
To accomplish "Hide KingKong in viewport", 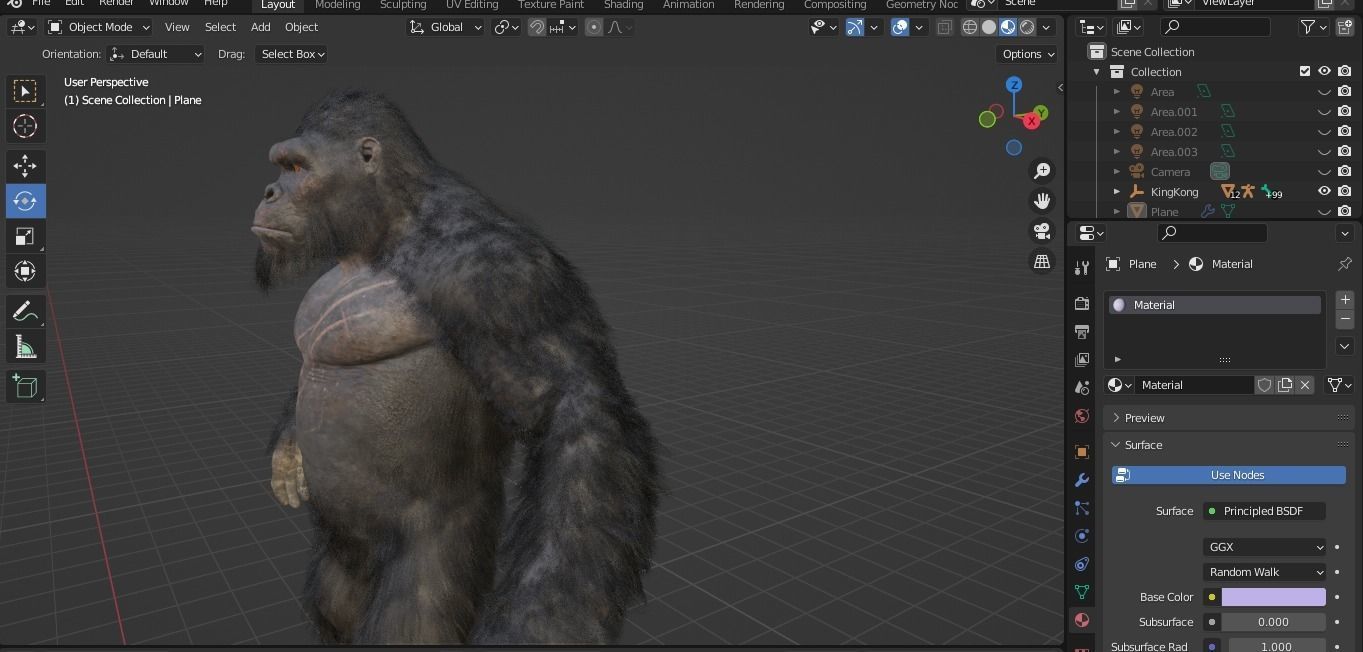I will 1324,191.
